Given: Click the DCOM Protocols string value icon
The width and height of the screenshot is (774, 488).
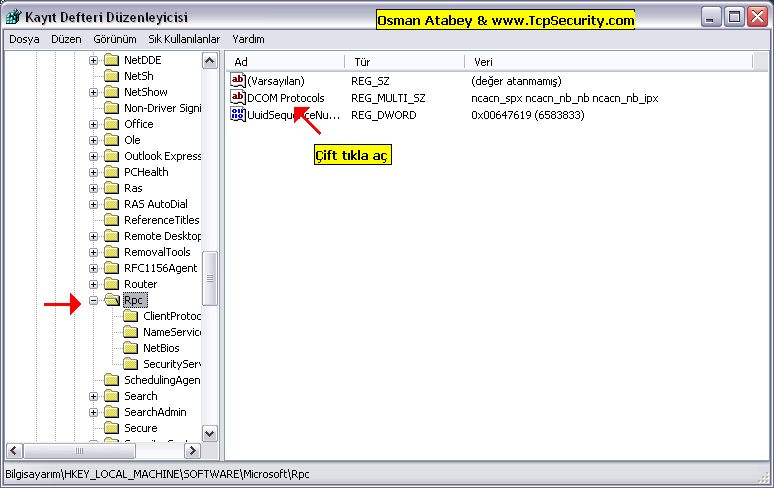Looking at the screenshot, I should (x=238, y=98).
